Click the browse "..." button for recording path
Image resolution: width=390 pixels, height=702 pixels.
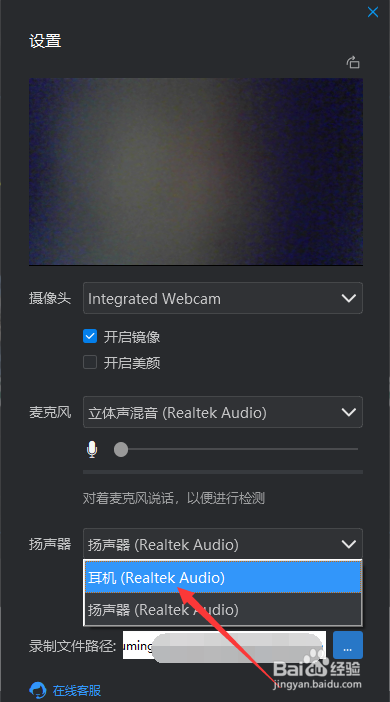[x=348, y=646]
